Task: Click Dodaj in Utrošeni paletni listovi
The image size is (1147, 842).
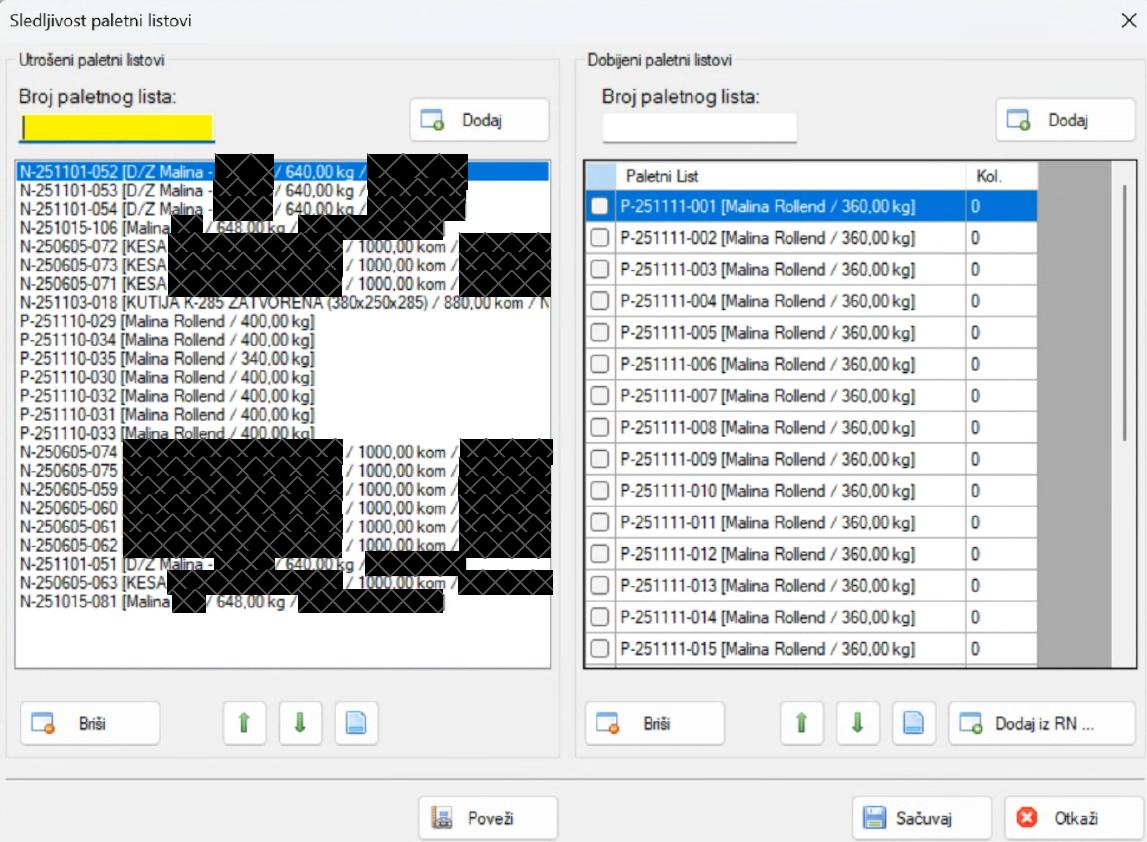Action: click(x=479, y=120)
